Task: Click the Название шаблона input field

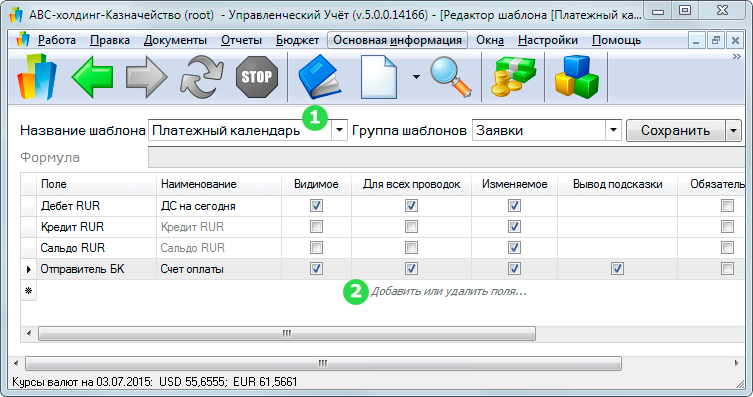Action: 240,130
